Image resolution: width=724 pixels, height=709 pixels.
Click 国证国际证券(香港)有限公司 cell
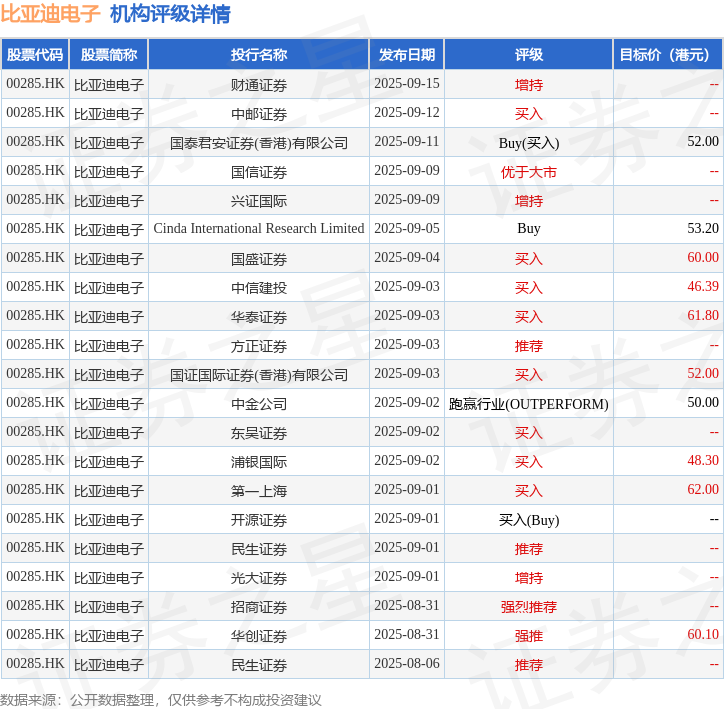pos(259,375)
